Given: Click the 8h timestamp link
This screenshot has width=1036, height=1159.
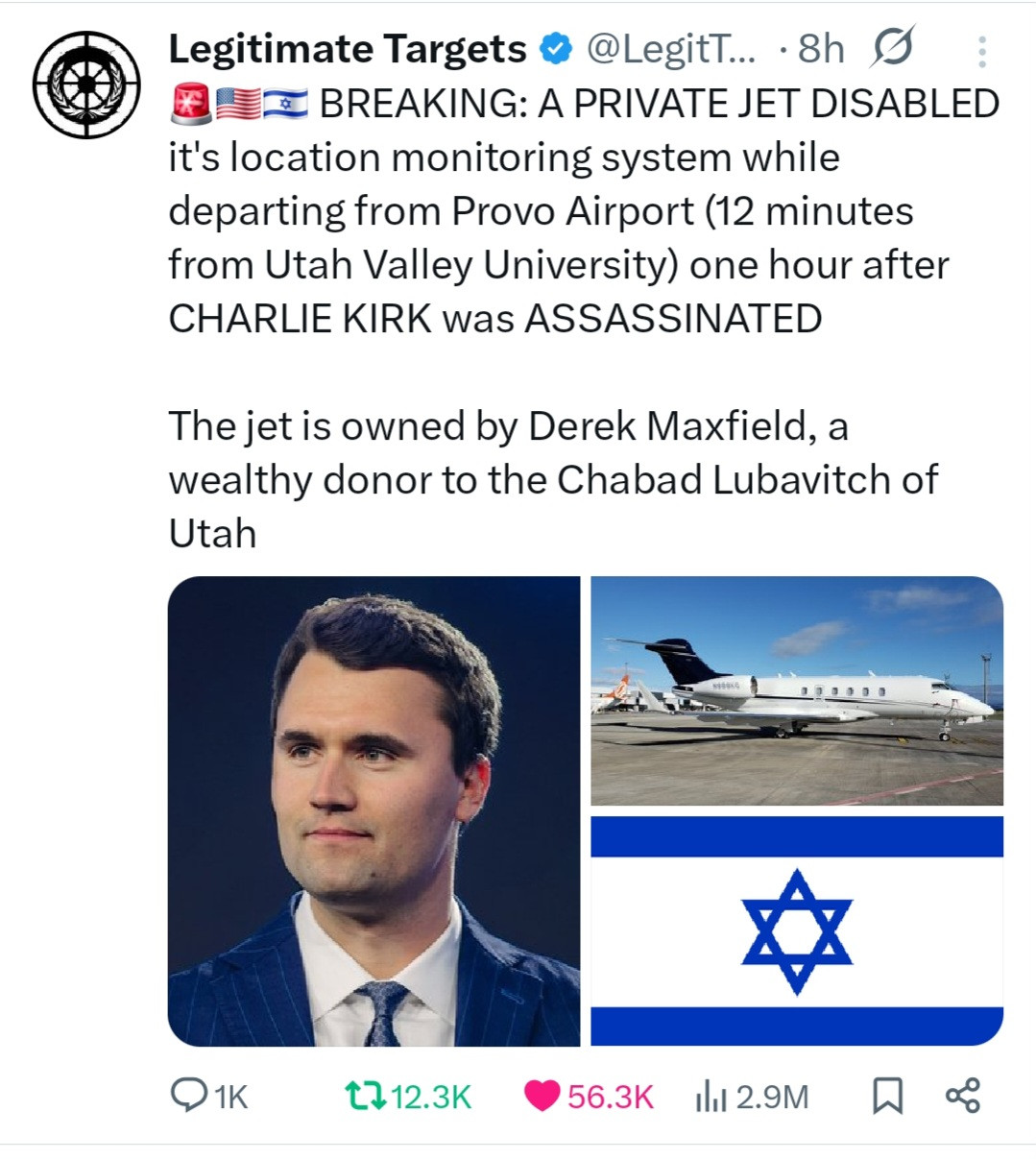Looking at the screenshot, I should coord(821,48).
